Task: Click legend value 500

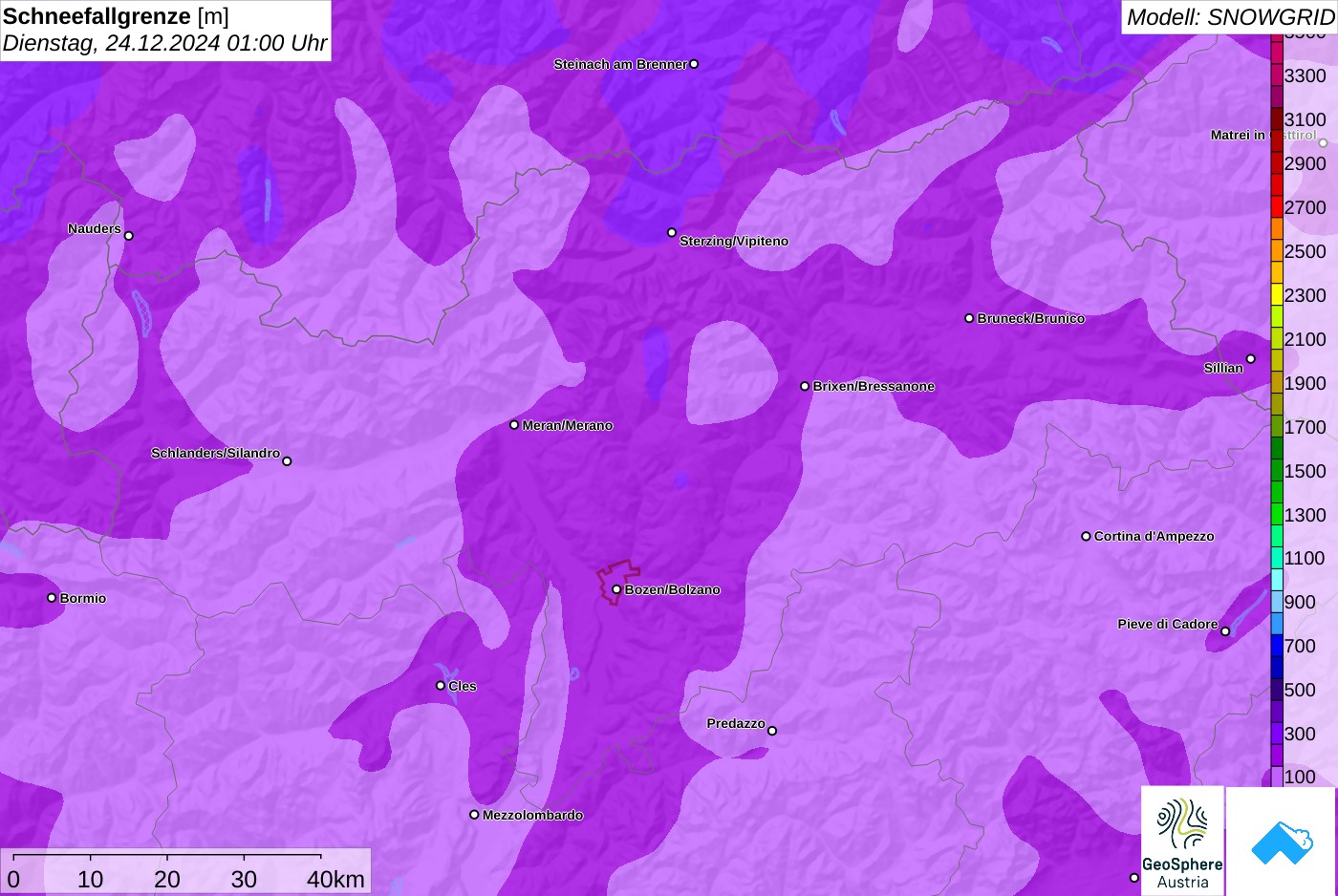Action: (1300, 690)
